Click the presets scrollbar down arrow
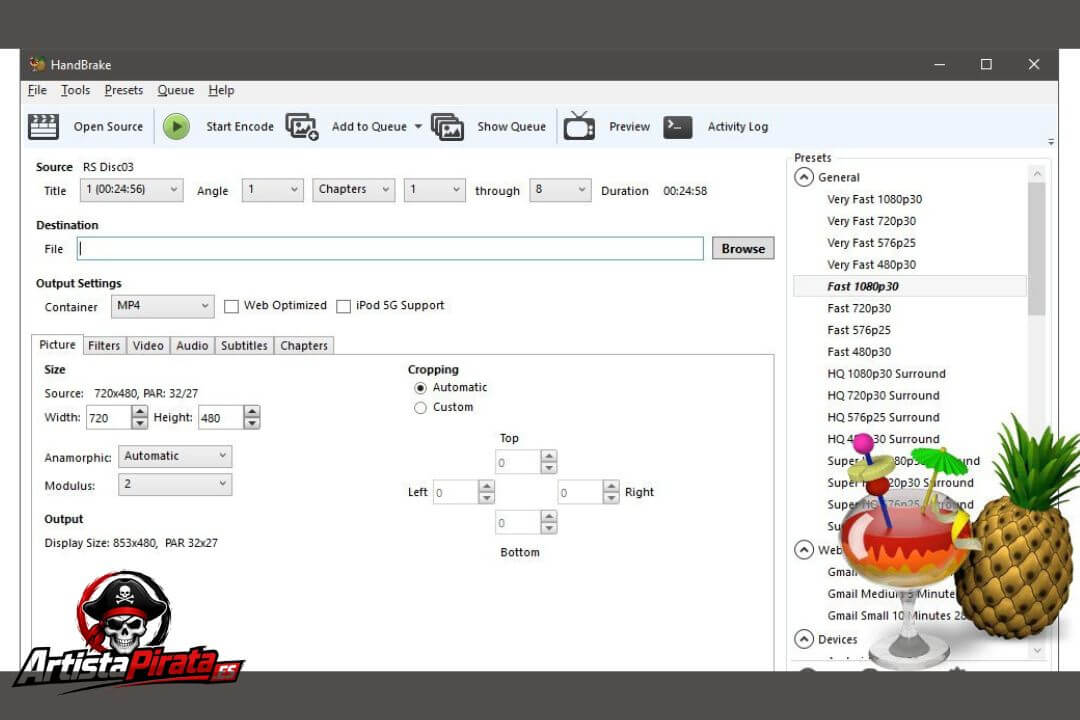This screenshot has height=720, width=1080. click(1037, 650)
